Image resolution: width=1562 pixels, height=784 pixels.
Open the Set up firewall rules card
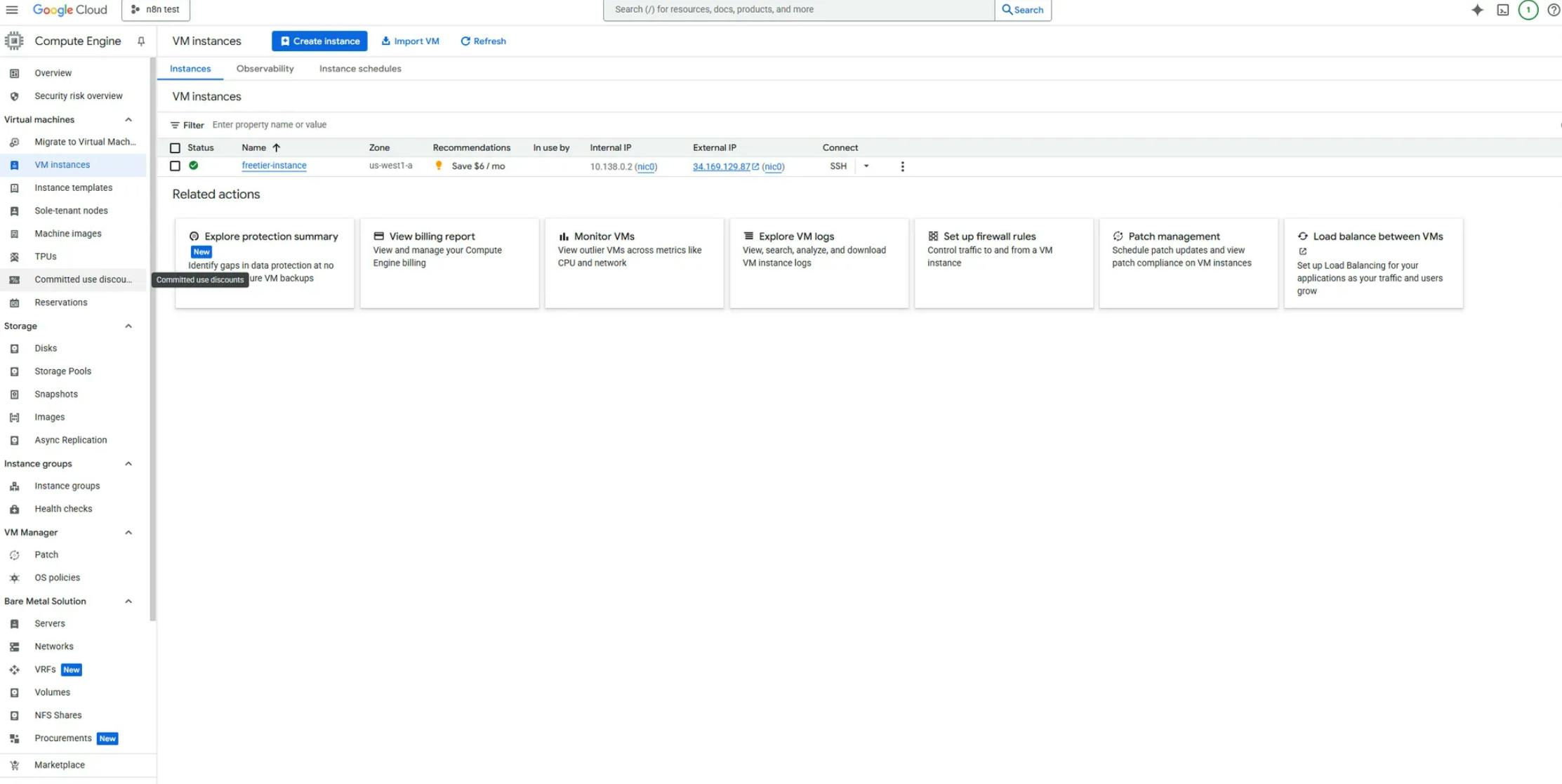tap(1004, 263)
